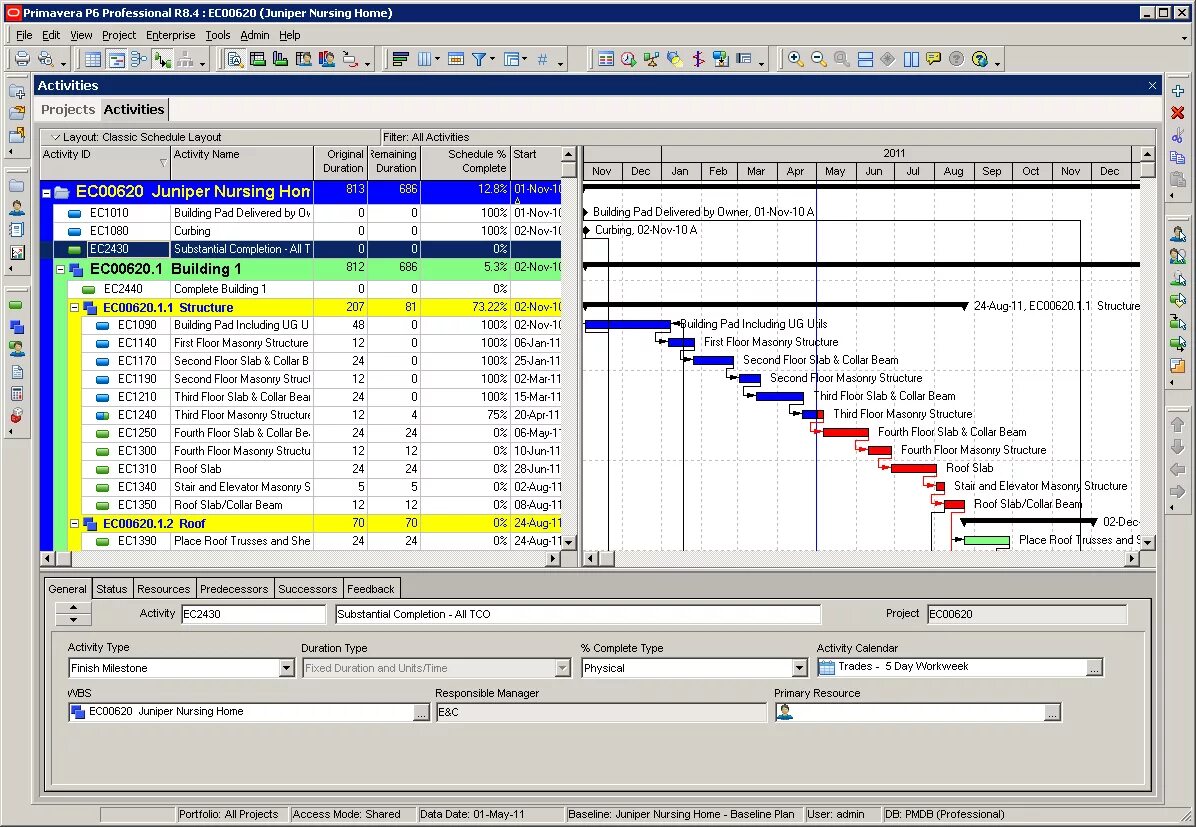This screenshot has width=1196, height=827.
Task: Switch to the Successors details tab
Action: 307,589
